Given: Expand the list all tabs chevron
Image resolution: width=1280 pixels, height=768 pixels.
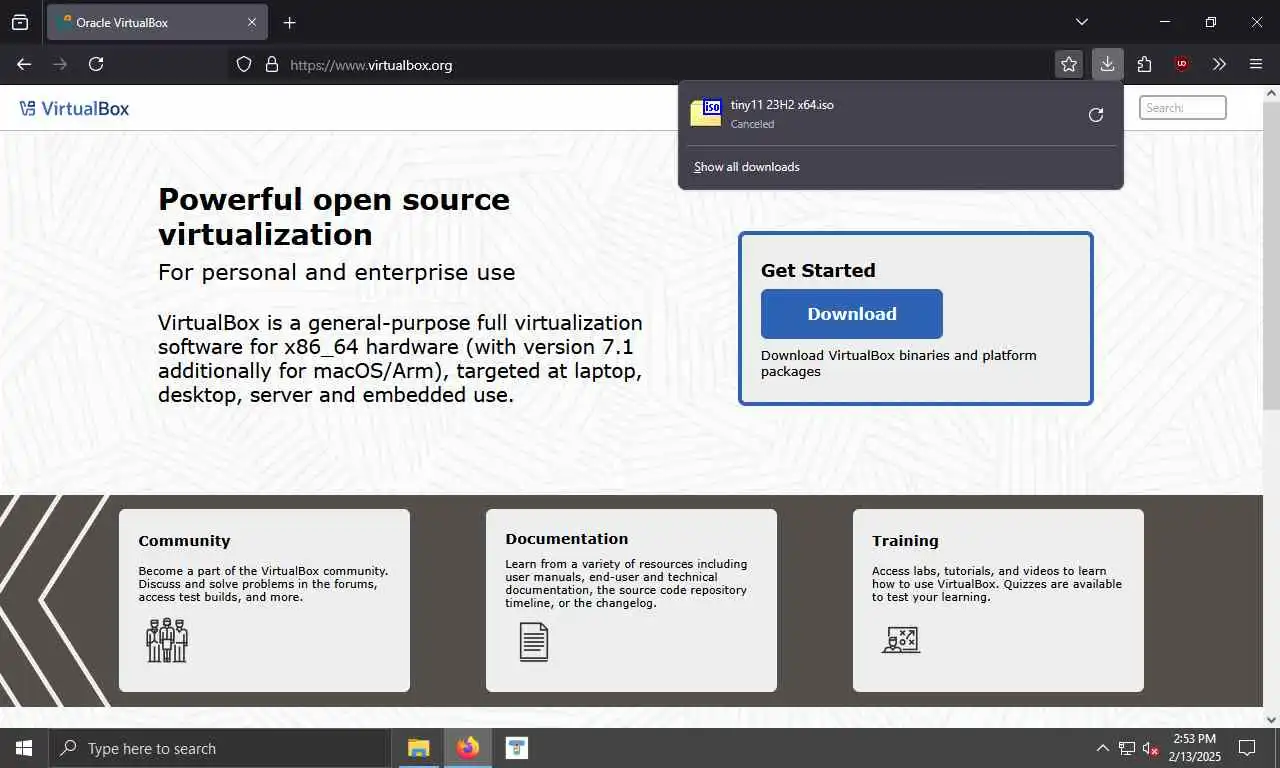Looking at the screenshot, I should click(1082, 22).
